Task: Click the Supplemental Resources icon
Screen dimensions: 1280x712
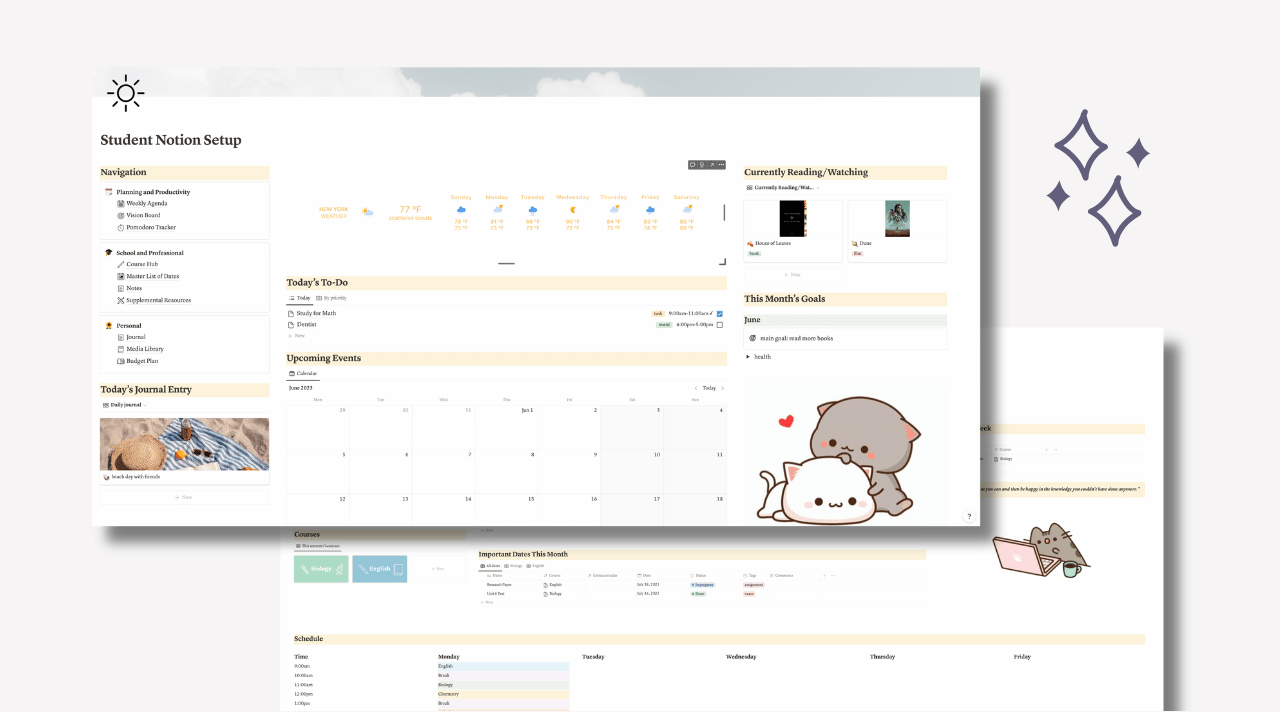Action: click(x=120, y=300)
